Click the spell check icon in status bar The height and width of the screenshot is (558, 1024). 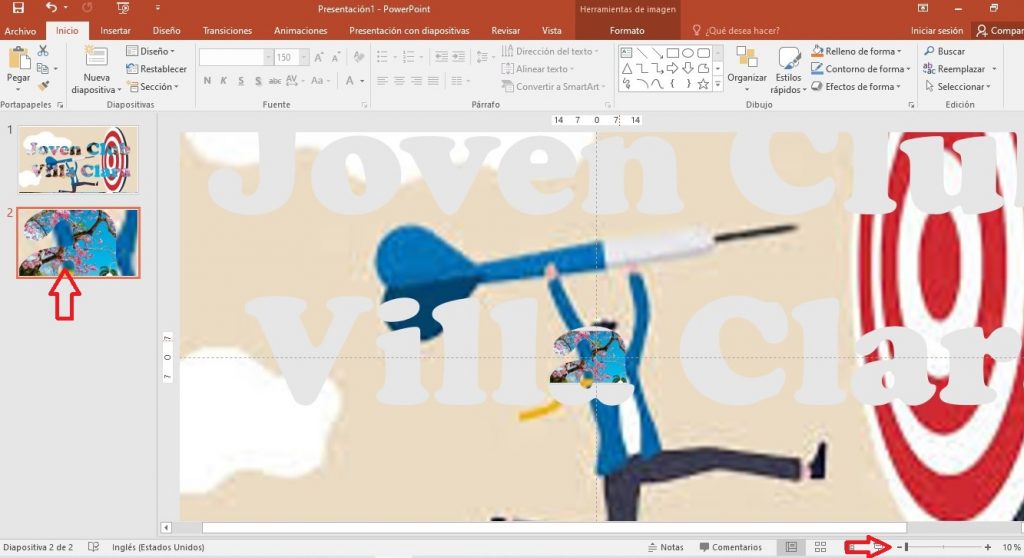tap(93, 547)
